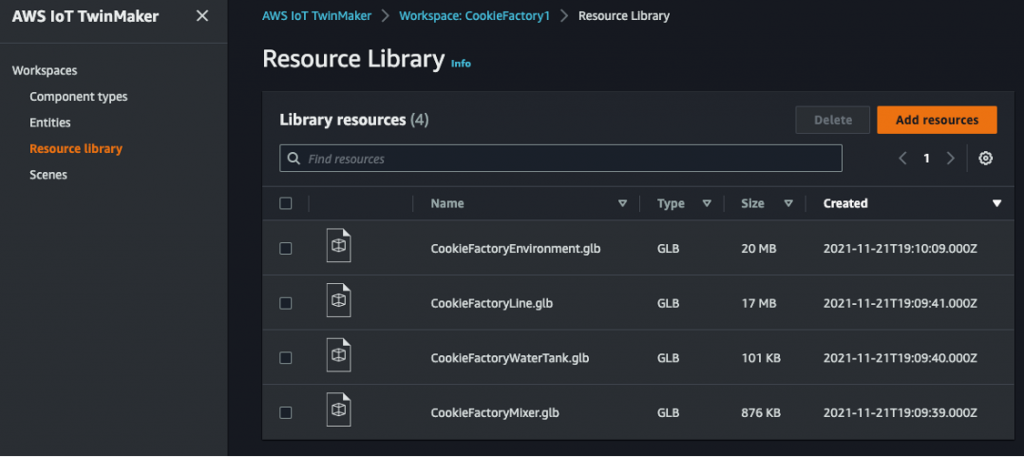Click the 3D file icon for CookieFactoryMixer.glb

pos(338,411)
